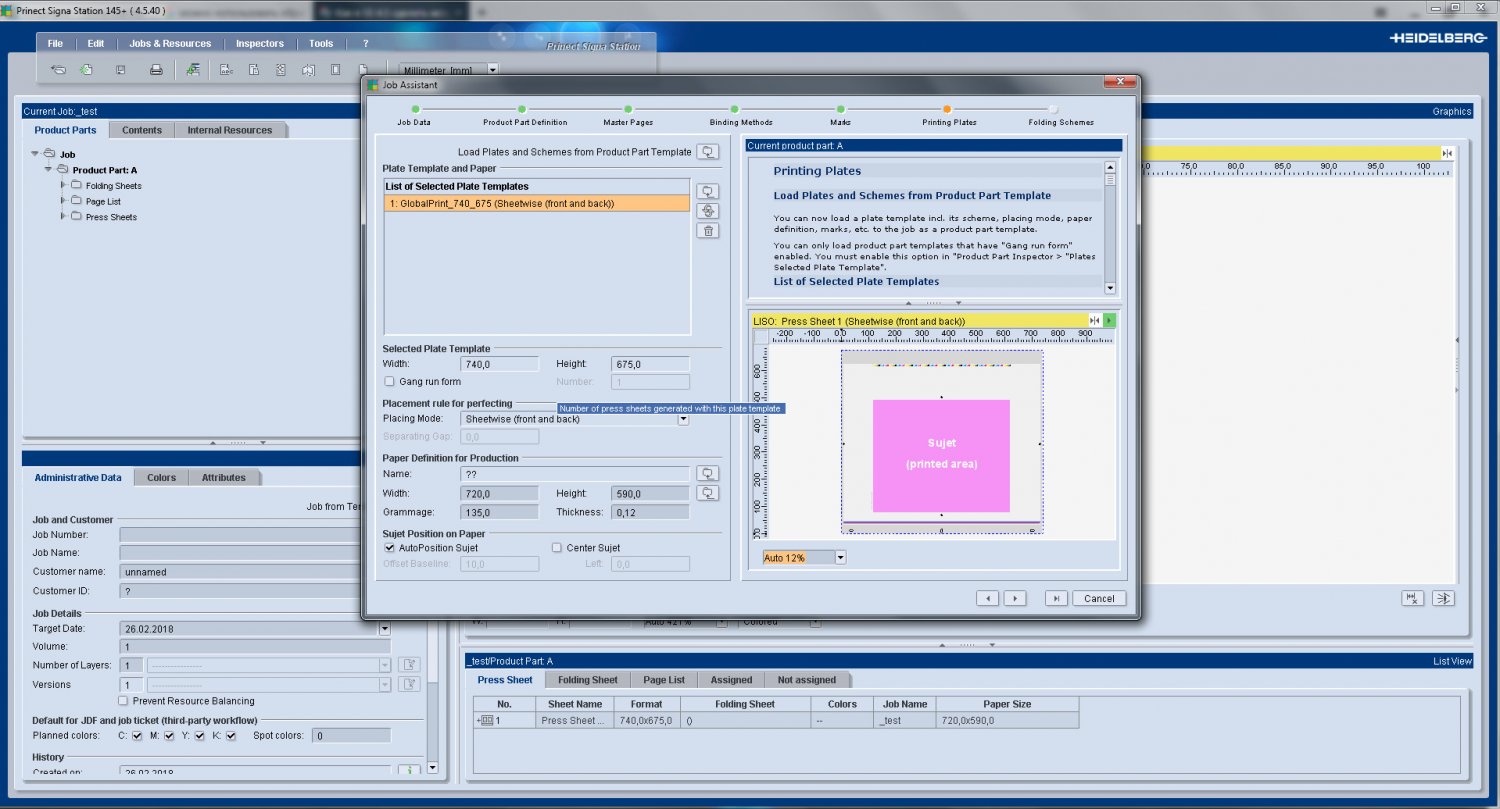Viewport: 1500px width, 809px height.
Task: Collapse the Product Part: A node
Action: pos(49,170)
